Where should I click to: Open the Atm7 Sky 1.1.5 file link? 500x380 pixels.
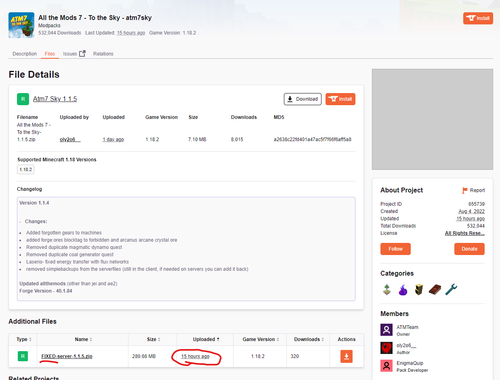(x=55, y=99)
